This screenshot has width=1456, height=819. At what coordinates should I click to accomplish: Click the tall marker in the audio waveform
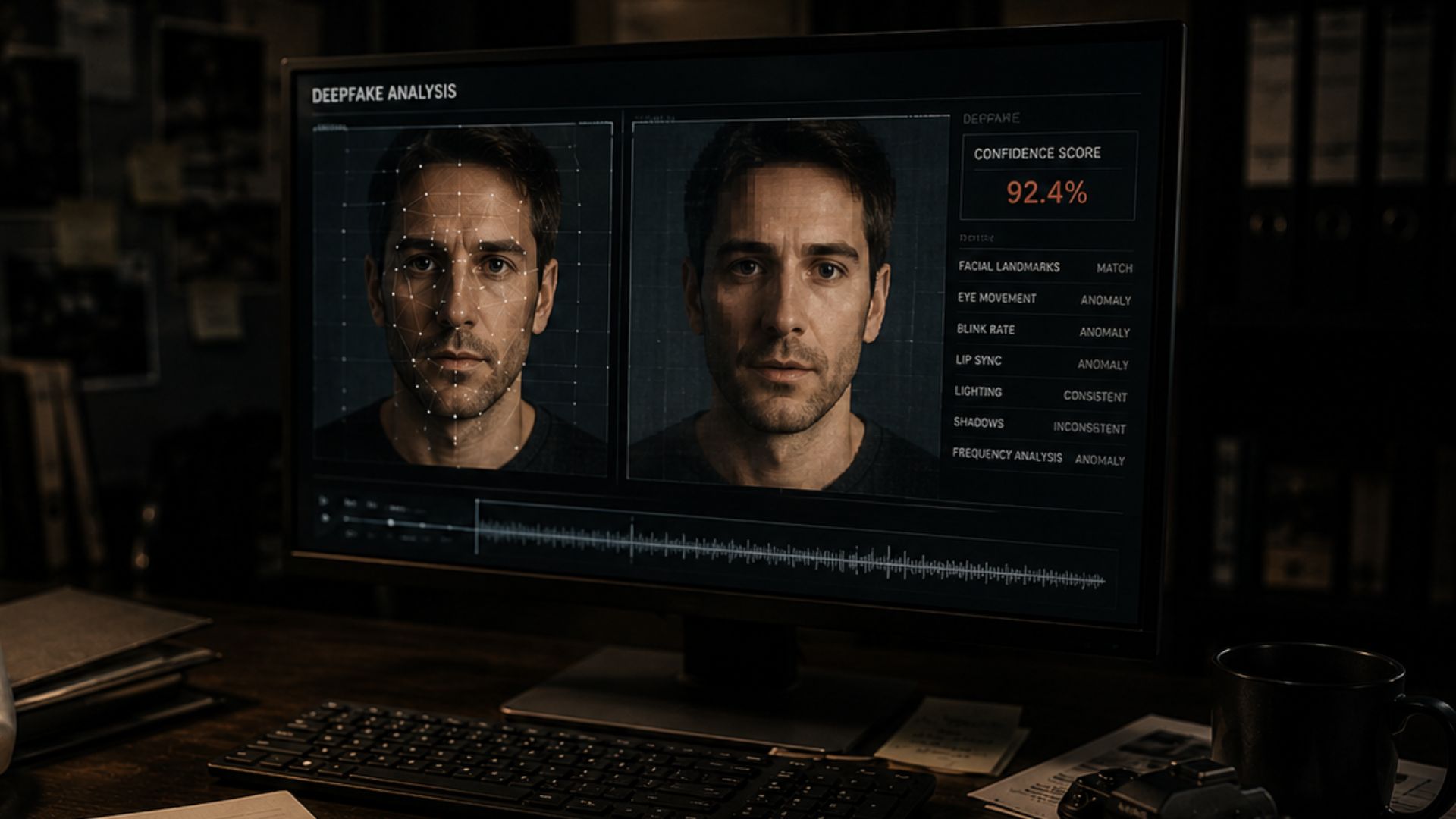(x=632, y=538)
